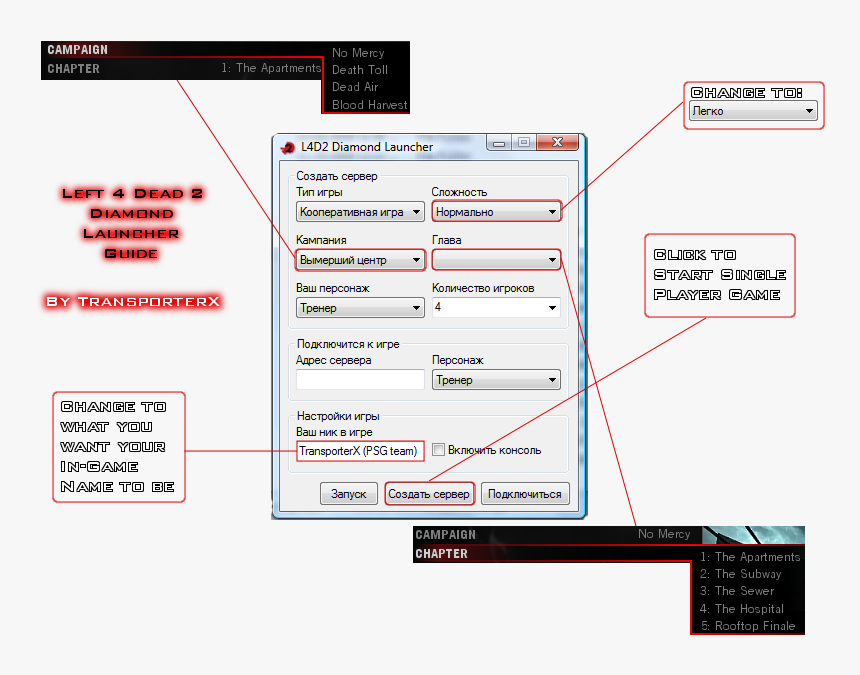Select Dead Air campaign
Screen dimensions: 860x675
[x=355, y=87]
